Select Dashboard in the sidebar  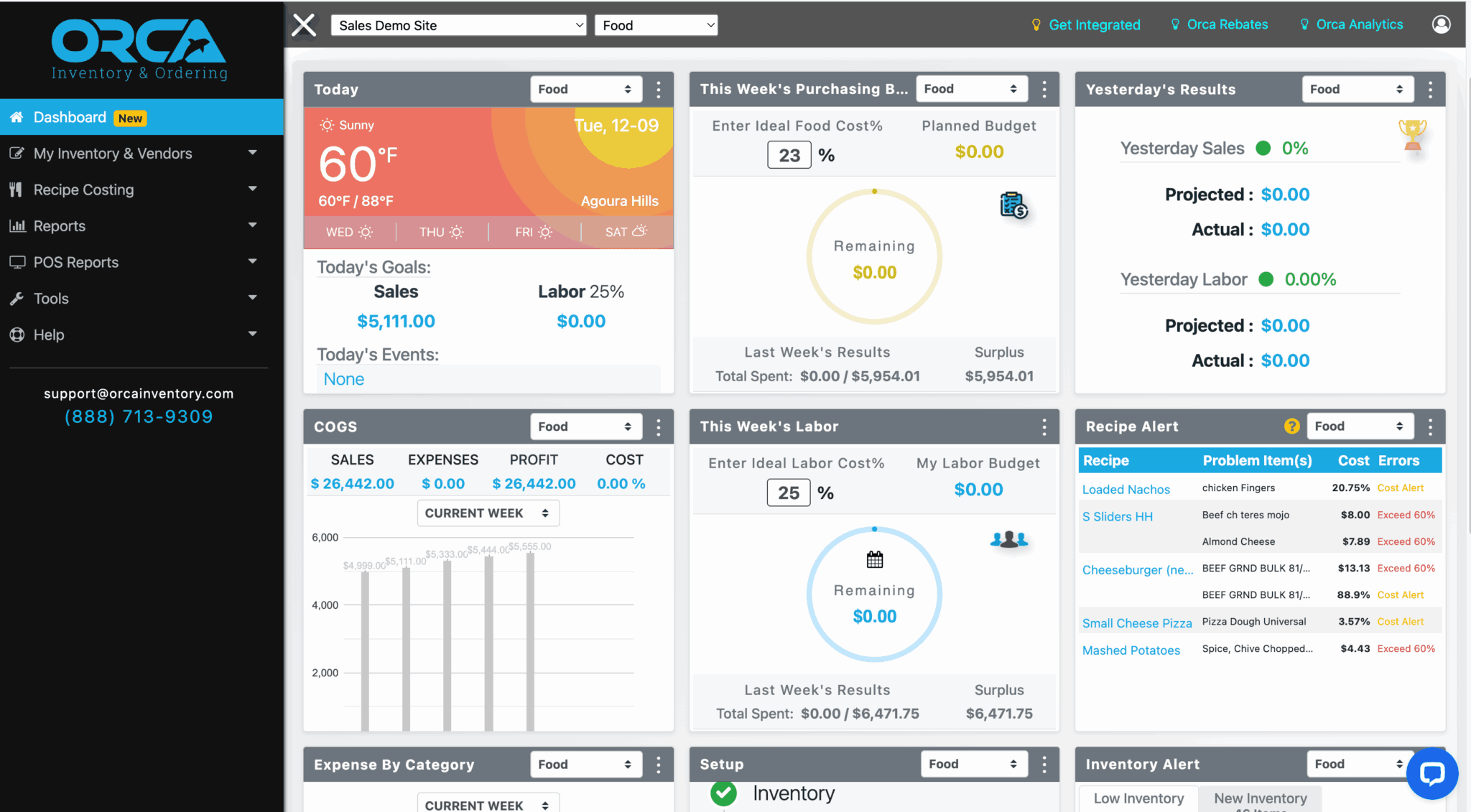tap(70, 118)
